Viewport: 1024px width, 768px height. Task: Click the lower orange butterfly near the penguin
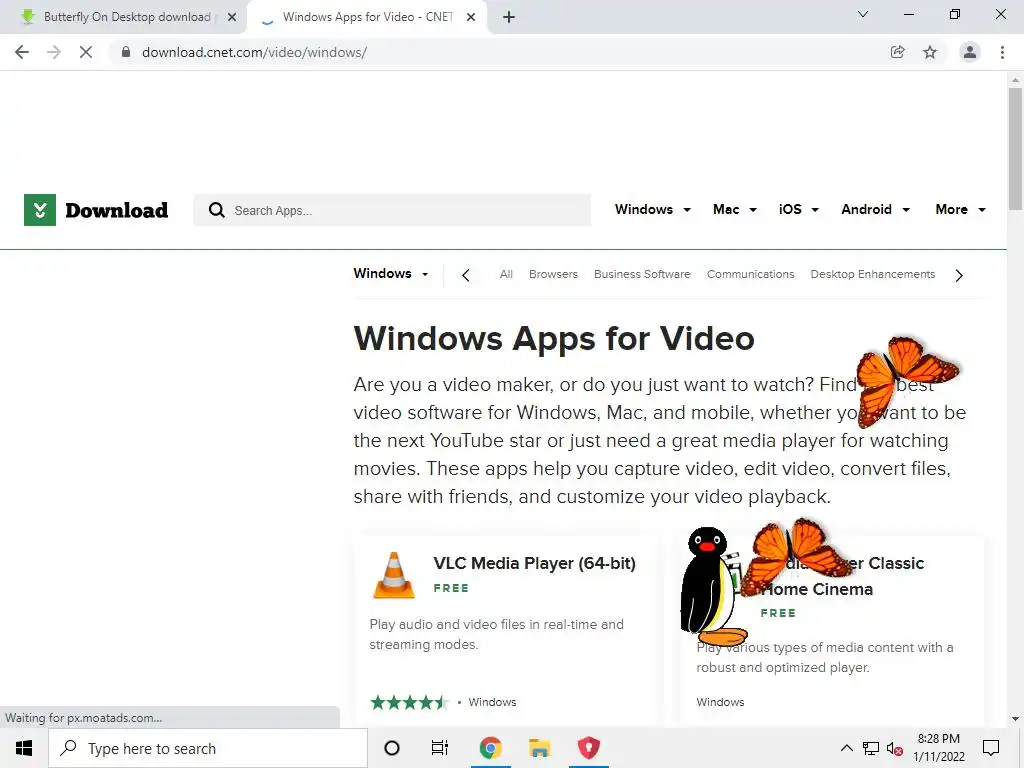(x=797, y=555)
